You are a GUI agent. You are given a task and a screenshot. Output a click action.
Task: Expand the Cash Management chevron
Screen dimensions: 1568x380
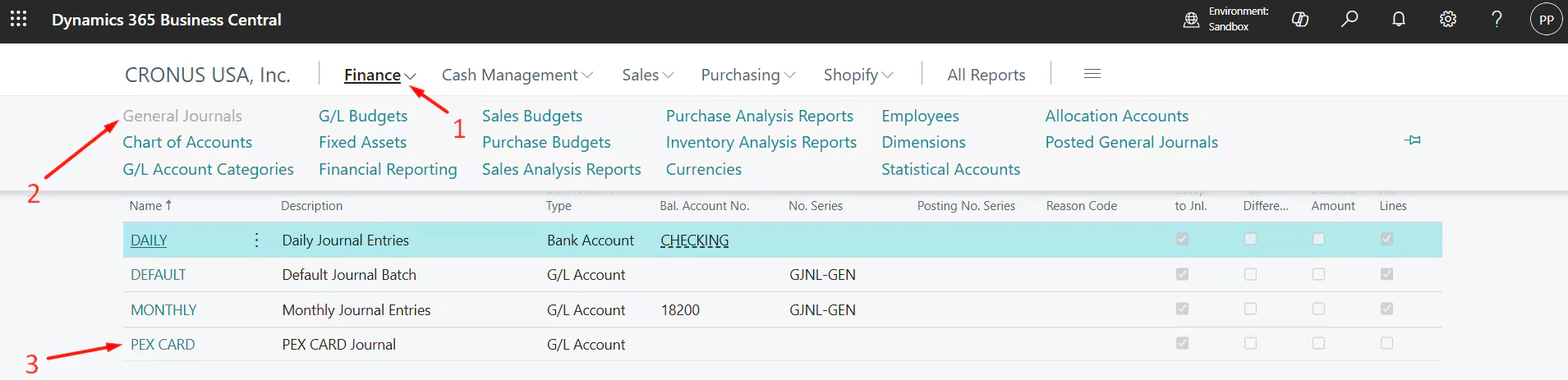tap(587, 76)
